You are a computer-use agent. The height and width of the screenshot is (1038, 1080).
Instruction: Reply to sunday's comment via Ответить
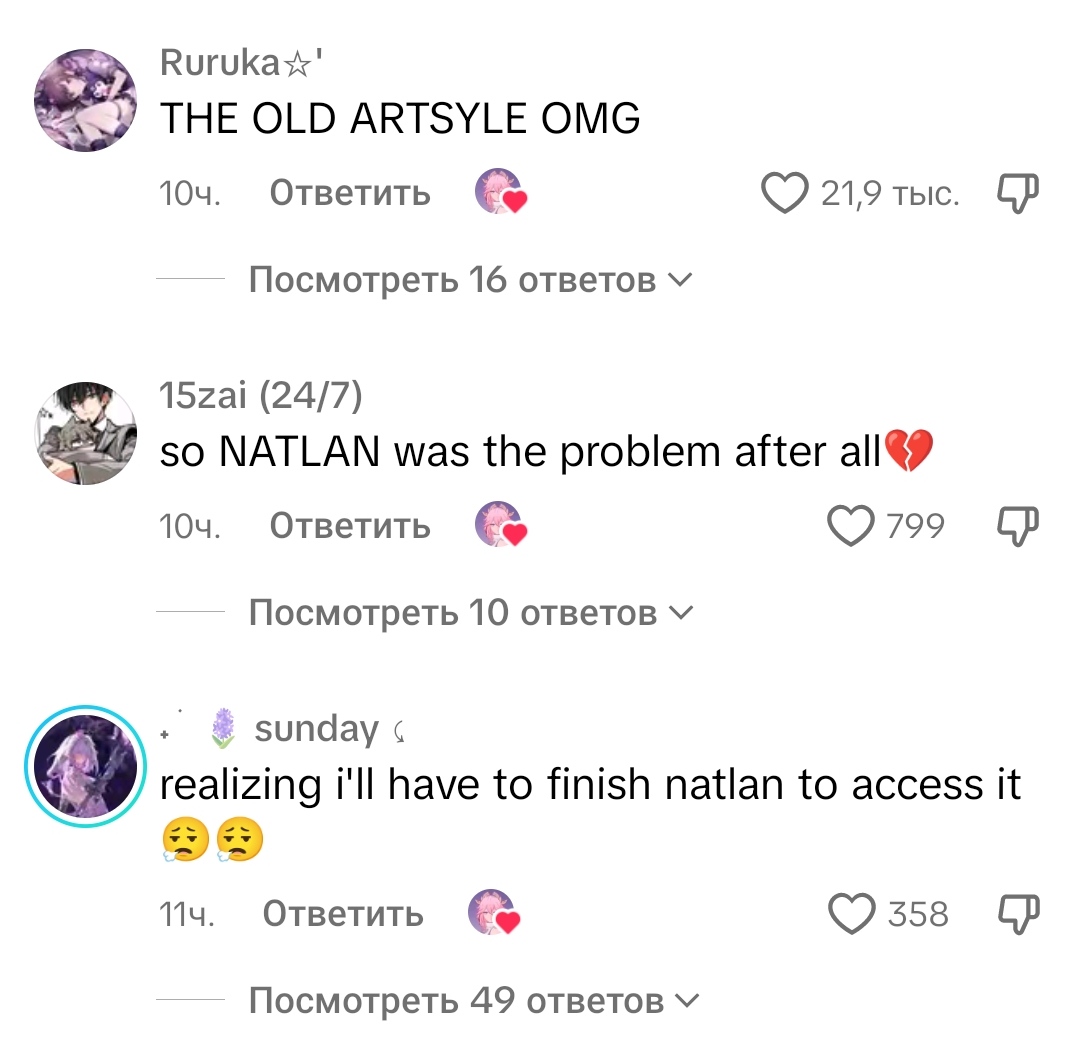point(343,914)
